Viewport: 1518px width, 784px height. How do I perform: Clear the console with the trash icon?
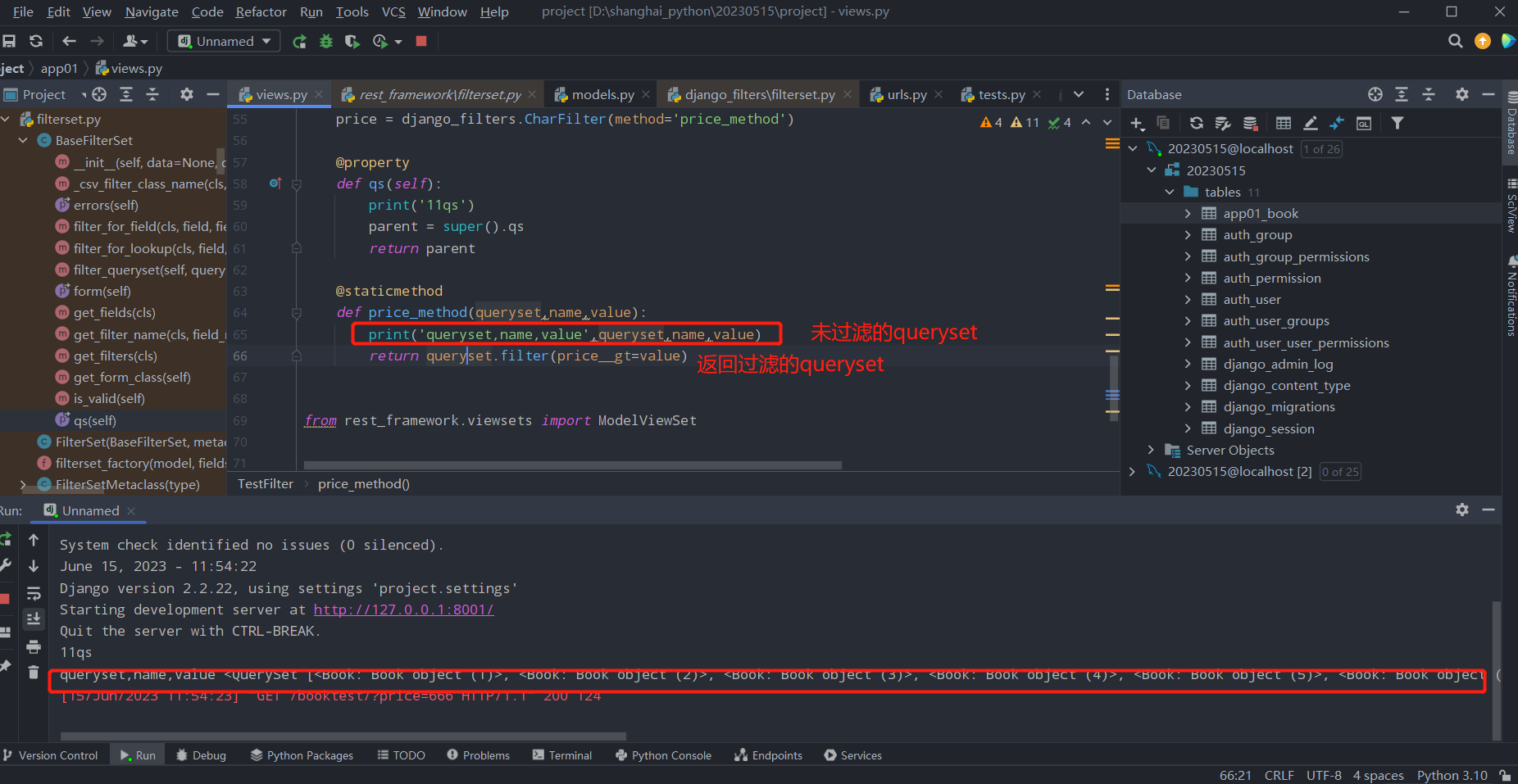(x=34, y=673)
